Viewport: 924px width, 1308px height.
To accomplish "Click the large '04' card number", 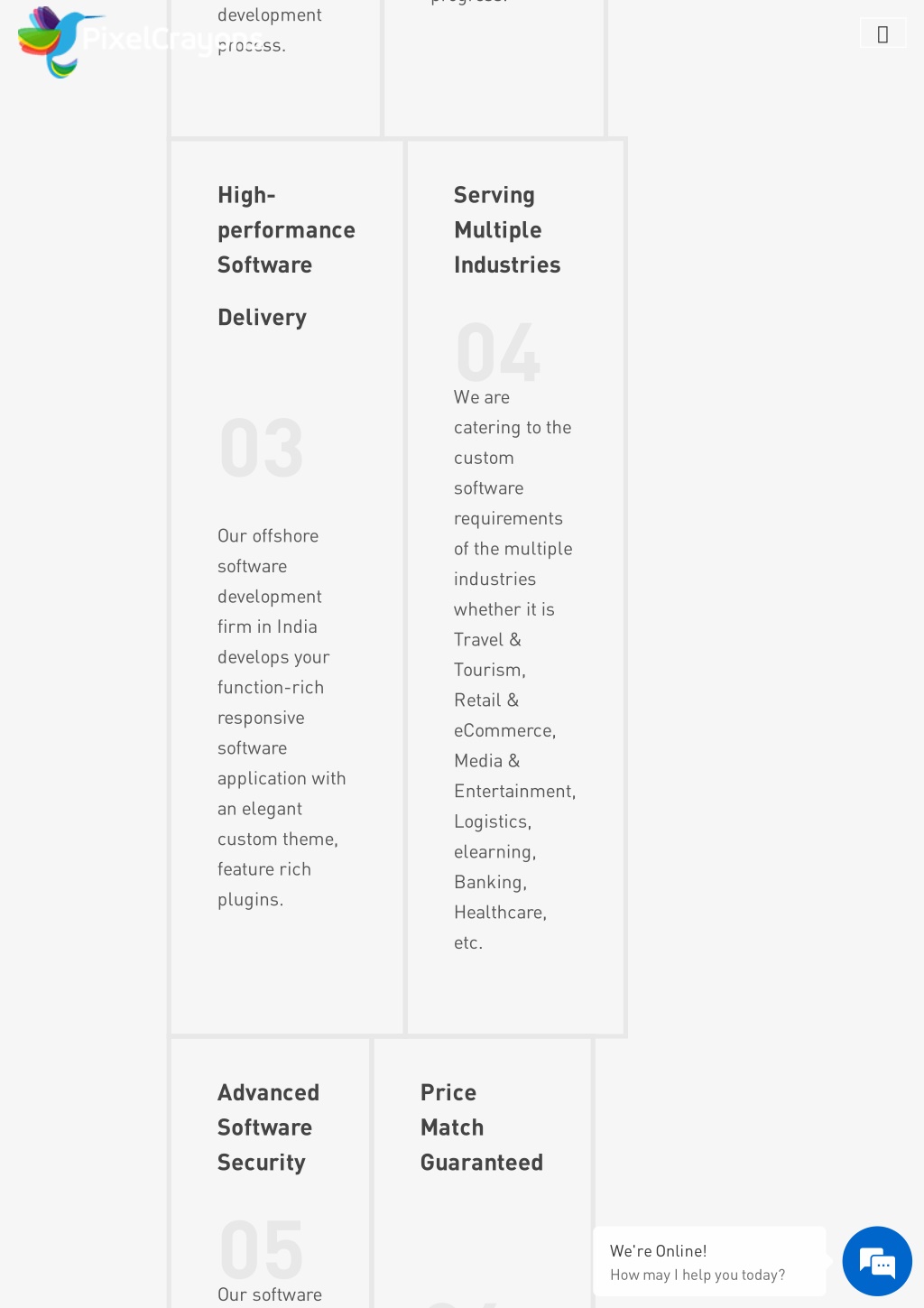I will (x=498, y=353).
